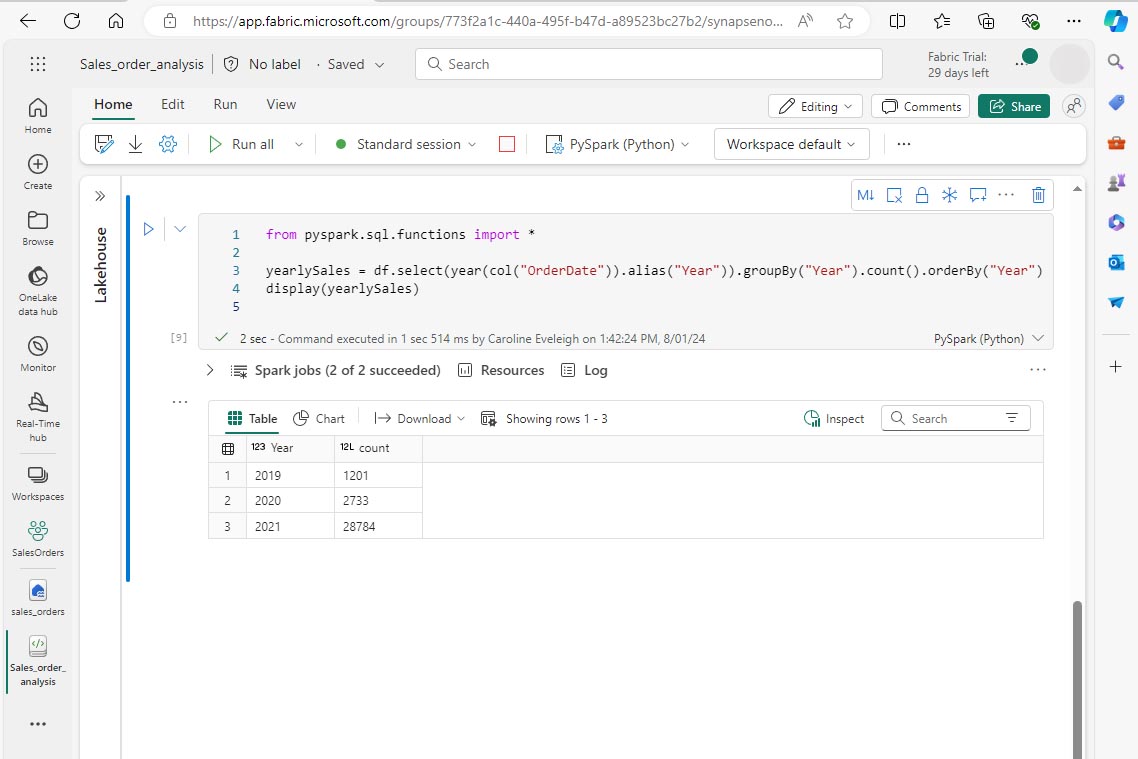Screen dimensions: 1138x759
Task: Open the cell language PySpark (Python) selector
Action: [988, 339]
